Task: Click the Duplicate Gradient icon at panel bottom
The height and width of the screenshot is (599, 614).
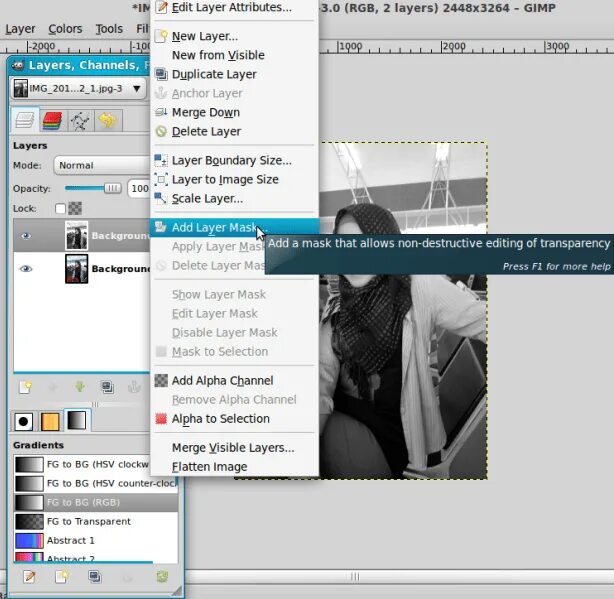Action: (94, 577)
